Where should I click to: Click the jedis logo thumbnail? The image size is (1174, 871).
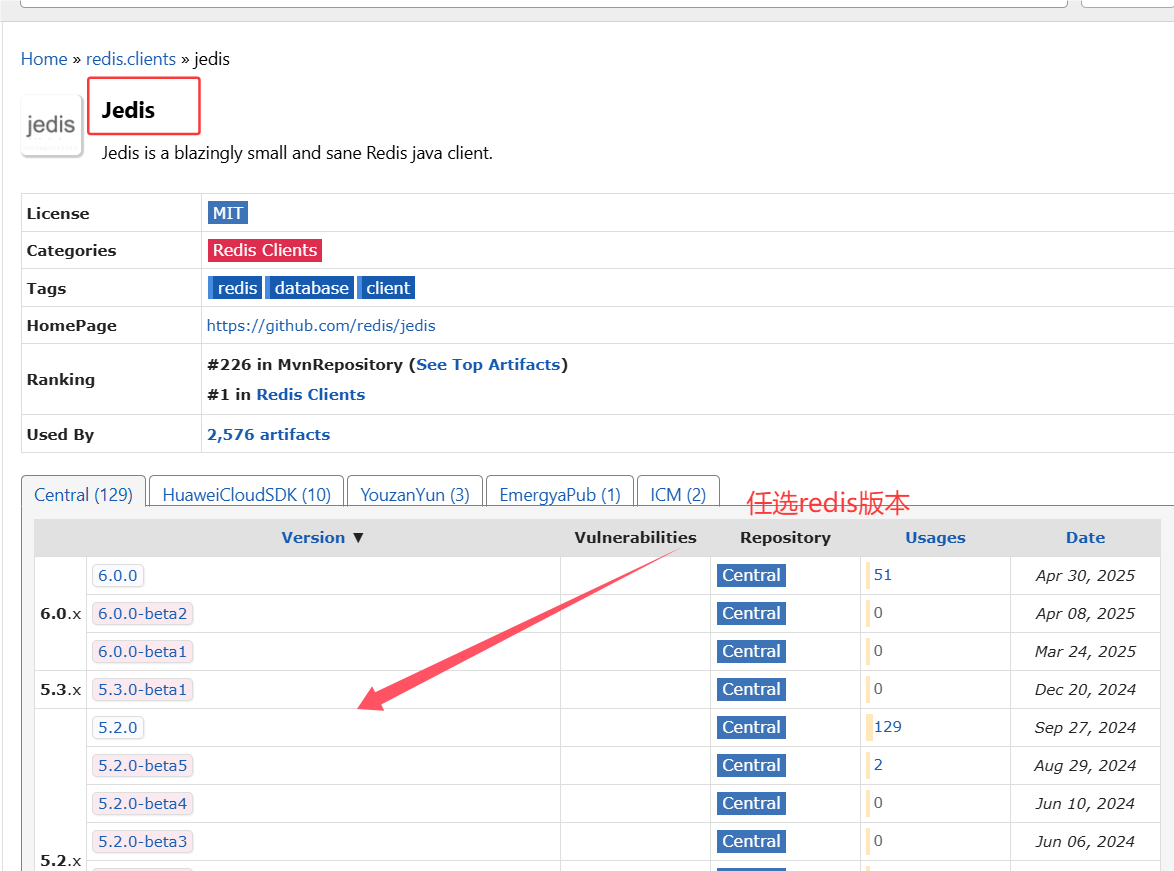pos(52,126)
